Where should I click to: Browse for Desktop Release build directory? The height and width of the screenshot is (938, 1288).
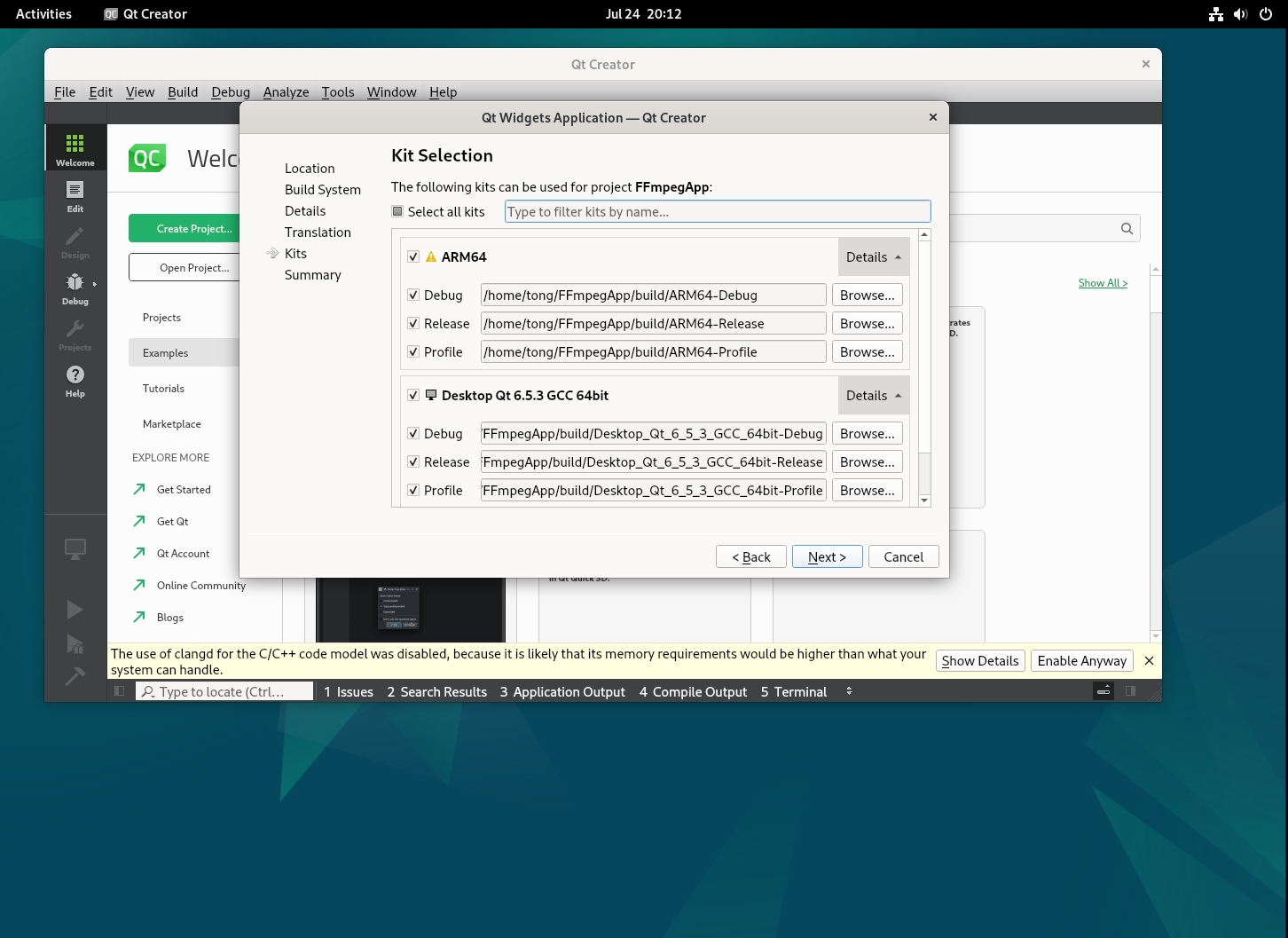[x=868, y=461]
